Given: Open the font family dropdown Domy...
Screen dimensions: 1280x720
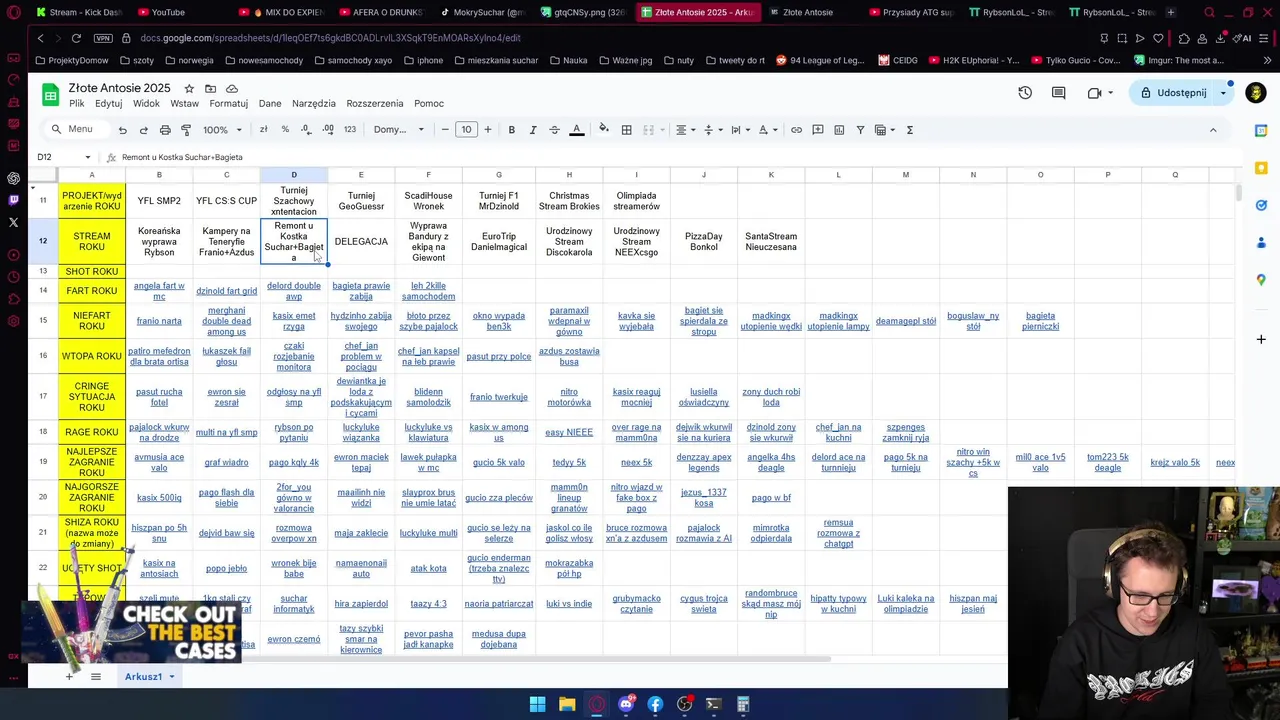Looking at the screenshot, I should pyautogui.click(x=399, y=130).
